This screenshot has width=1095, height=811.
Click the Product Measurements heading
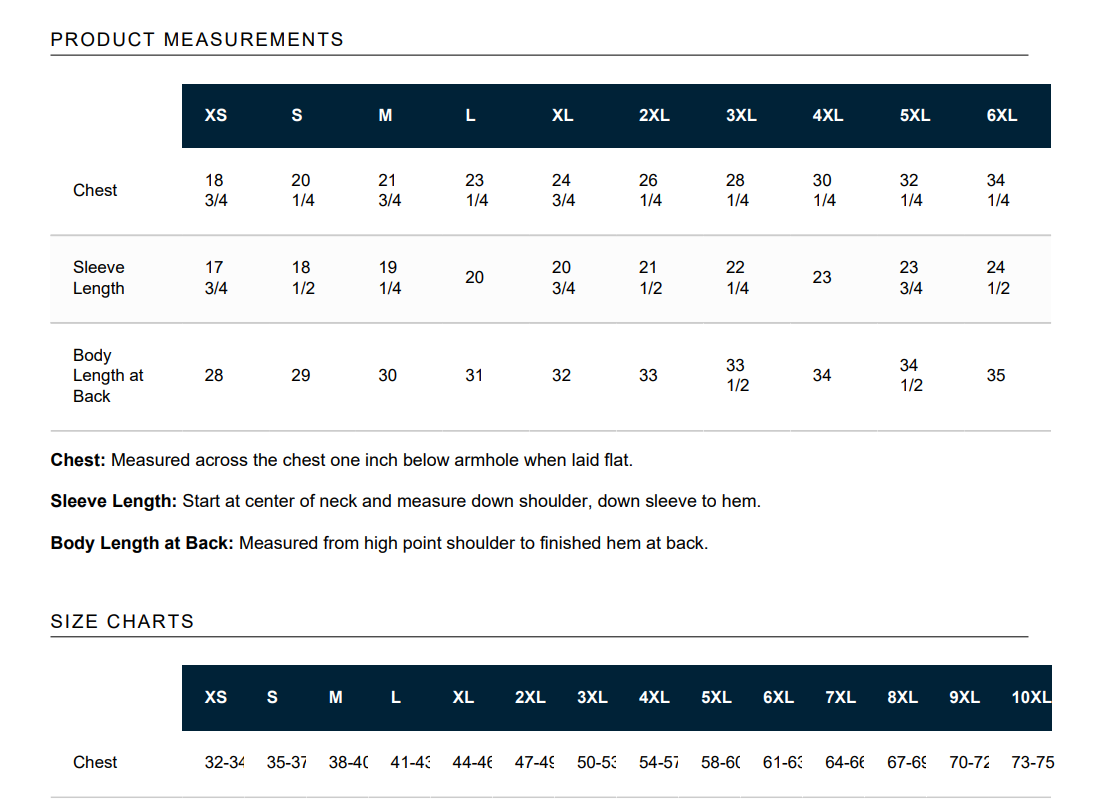tap(197, 40)
